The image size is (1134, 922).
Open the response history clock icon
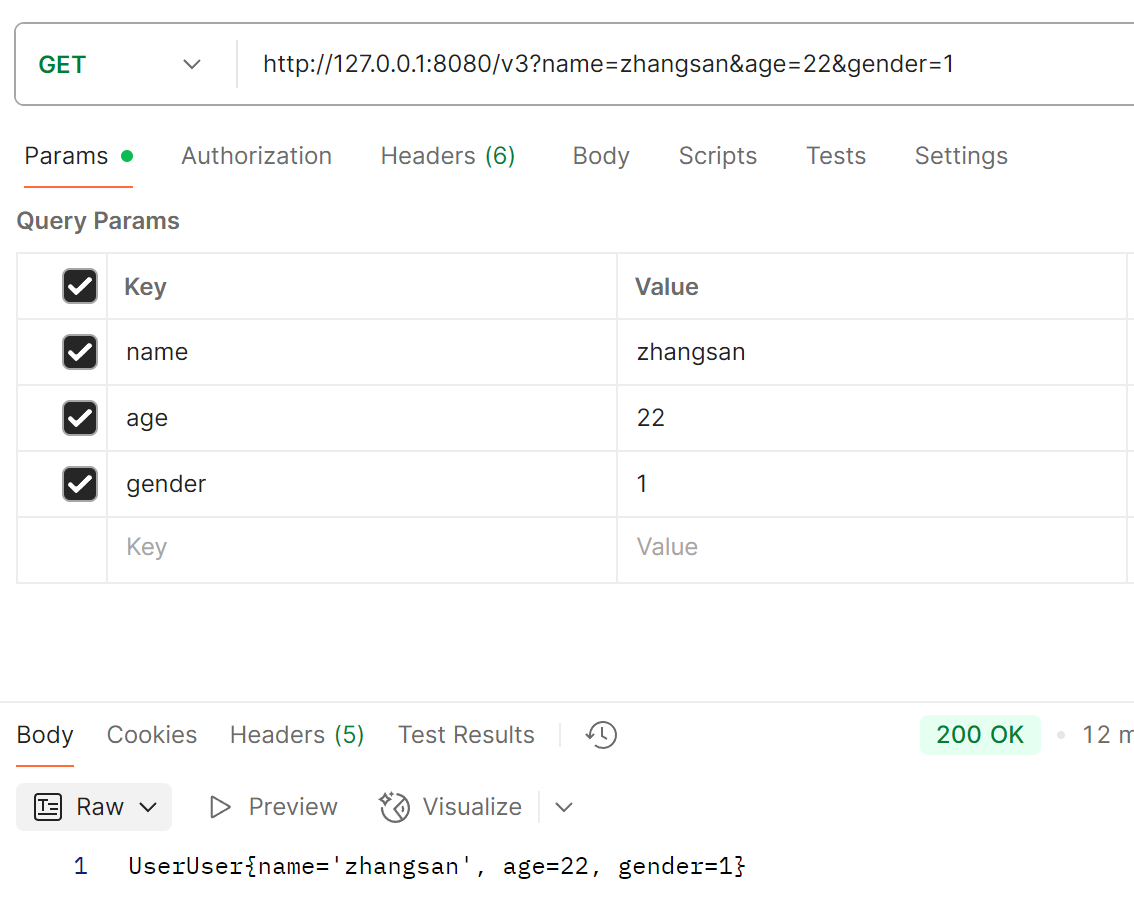tap(601, 736)
